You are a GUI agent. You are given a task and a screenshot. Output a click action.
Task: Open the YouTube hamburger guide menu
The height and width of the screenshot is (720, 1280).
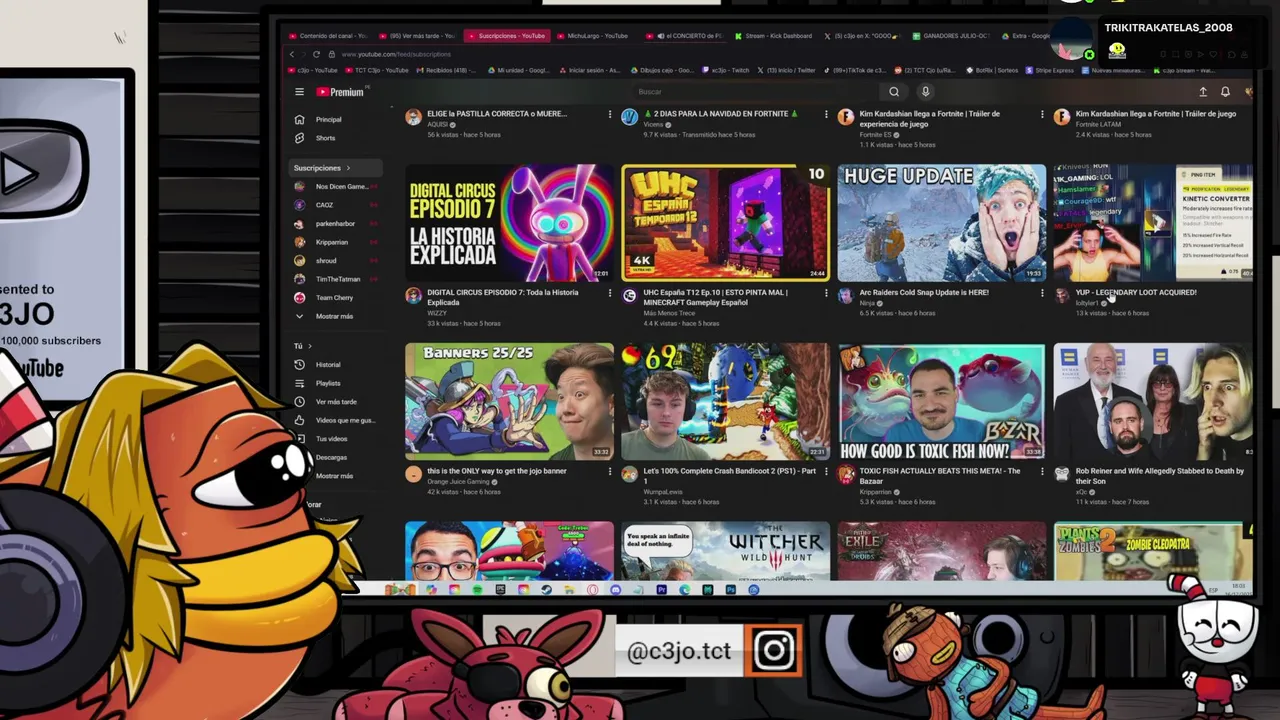point(299,92)
